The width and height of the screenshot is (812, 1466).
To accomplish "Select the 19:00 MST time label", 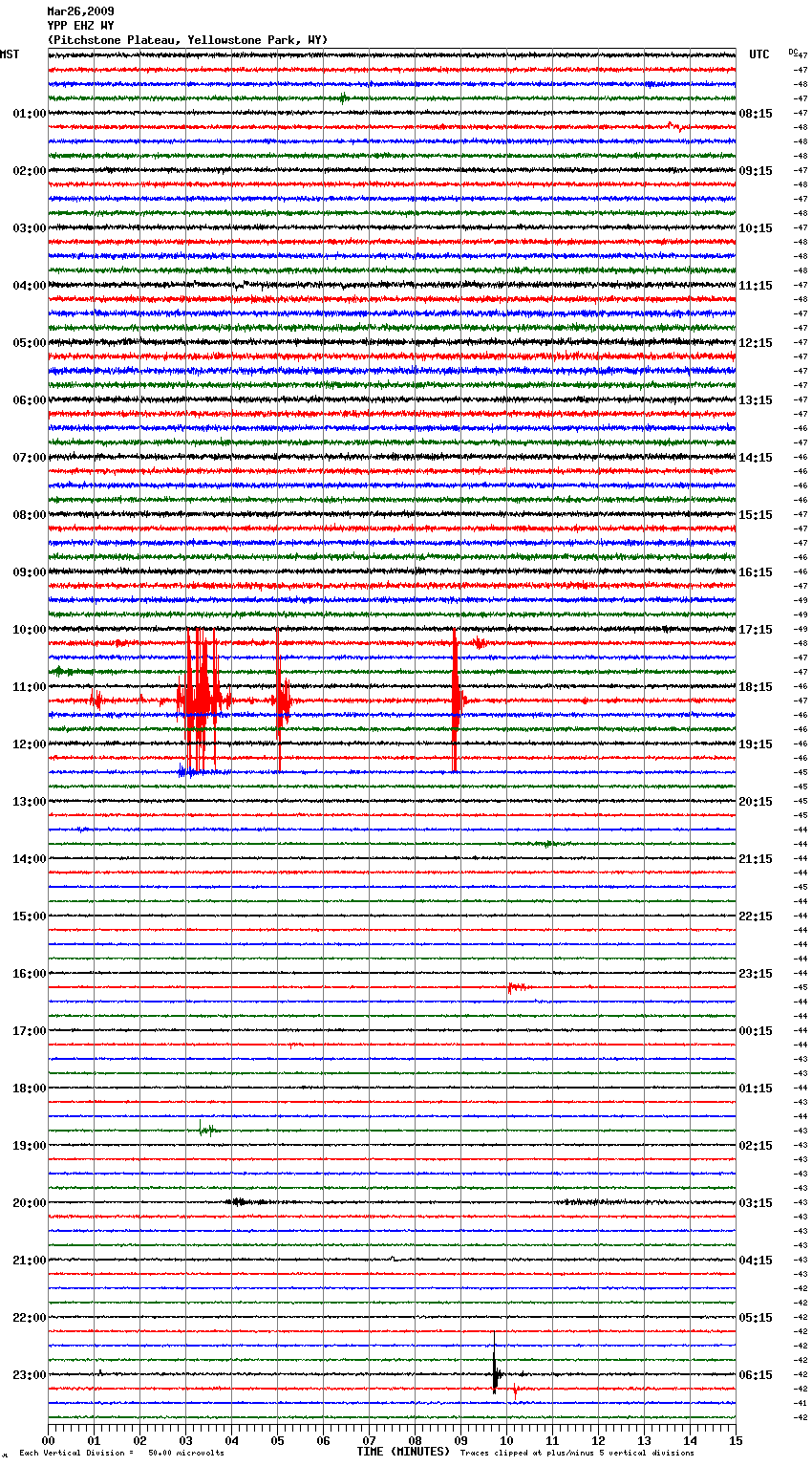I will [30, 1146].
